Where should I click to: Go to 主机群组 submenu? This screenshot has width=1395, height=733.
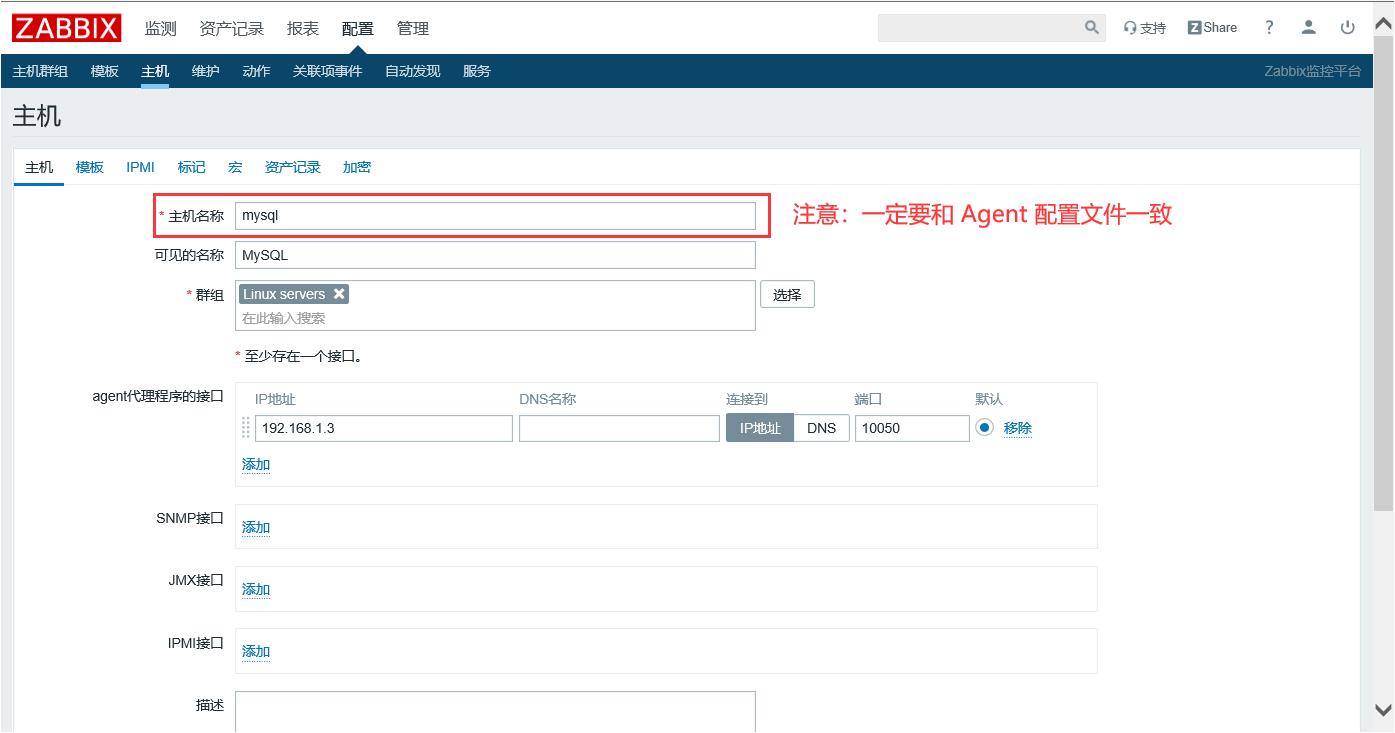[40, 71]
